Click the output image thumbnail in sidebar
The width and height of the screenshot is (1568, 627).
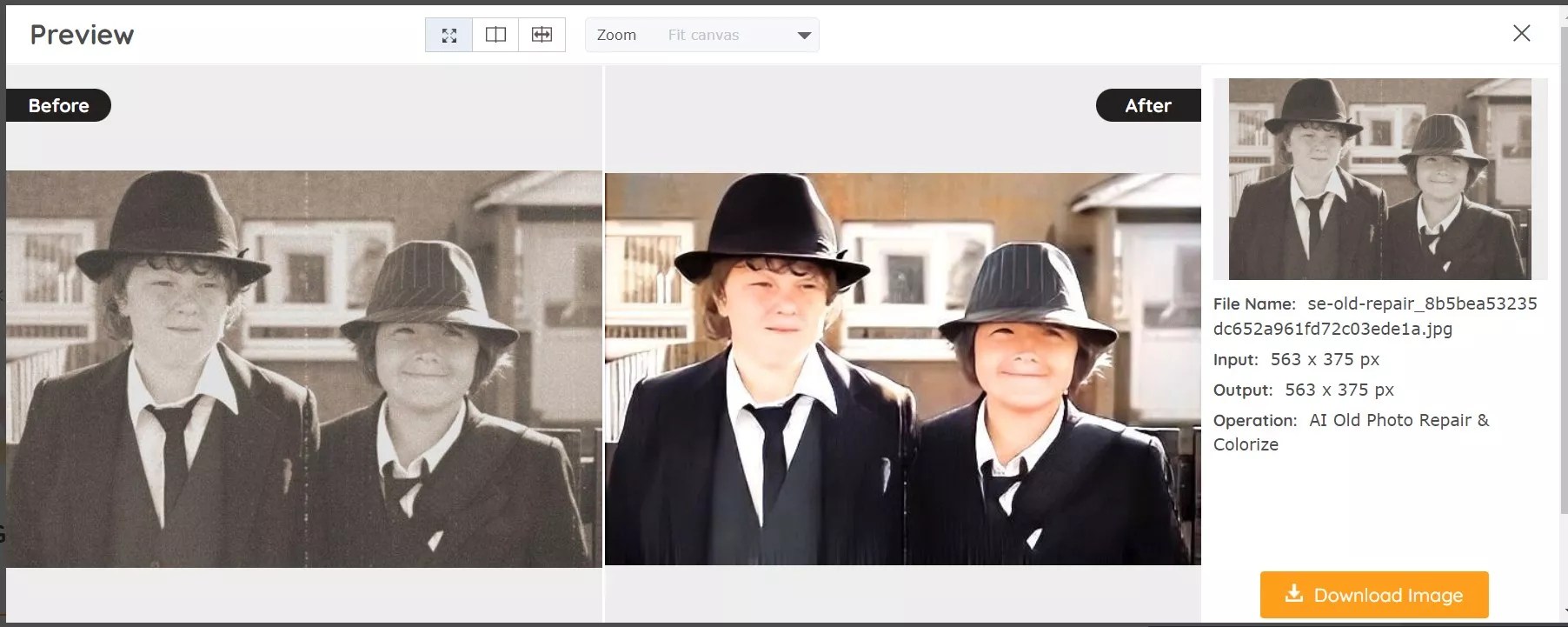pyautogui.click(x=1379, y=179)
